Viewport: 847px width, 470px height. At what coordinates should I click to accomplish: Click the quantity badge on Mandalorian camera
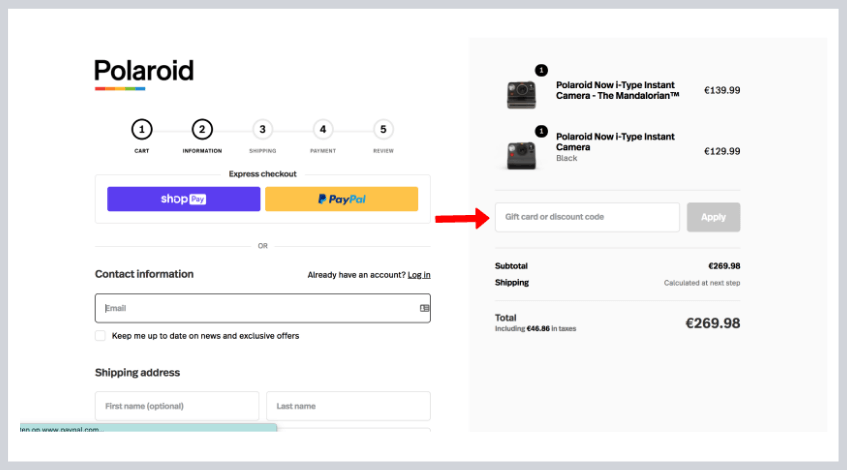tap(541, 70)
